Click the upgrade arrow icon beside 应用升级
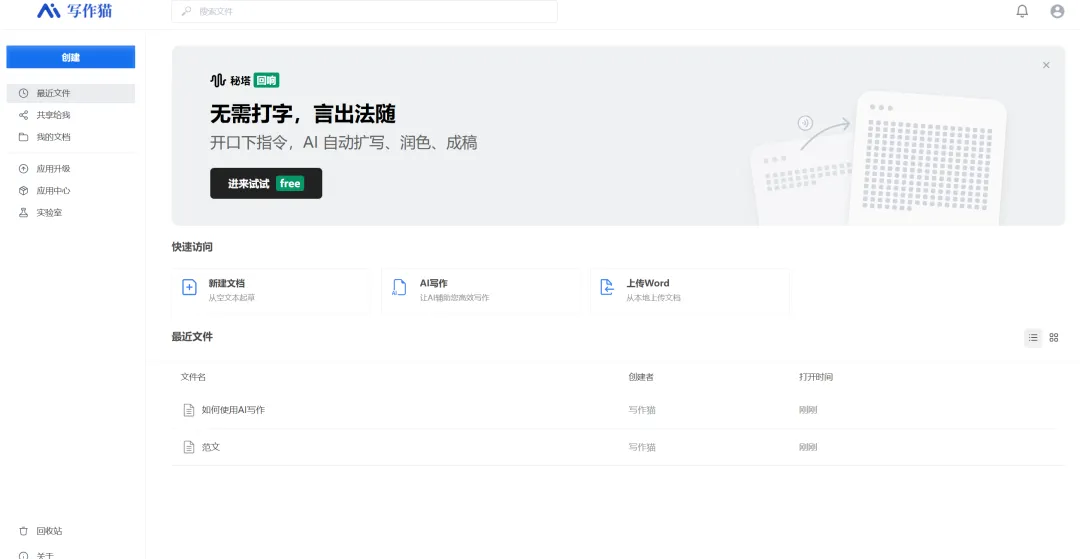Screen dimensions: 1080x559 pyautogui.click(x=23, y=169)
